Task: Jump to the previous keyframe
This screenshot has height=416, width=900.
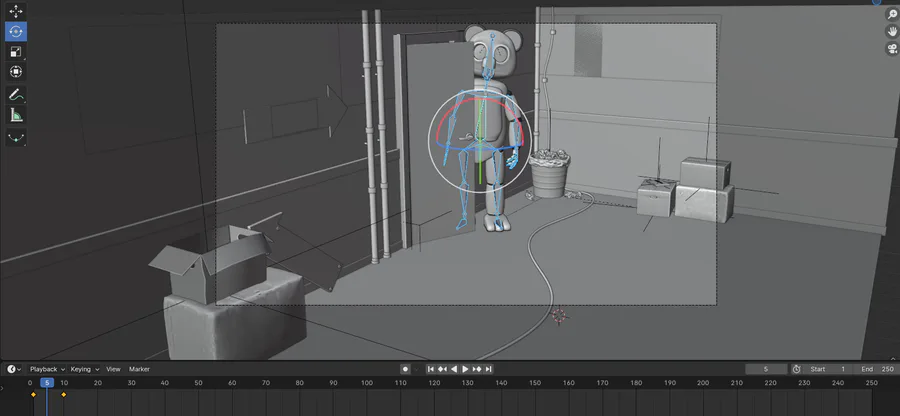Action: point(442,369)
